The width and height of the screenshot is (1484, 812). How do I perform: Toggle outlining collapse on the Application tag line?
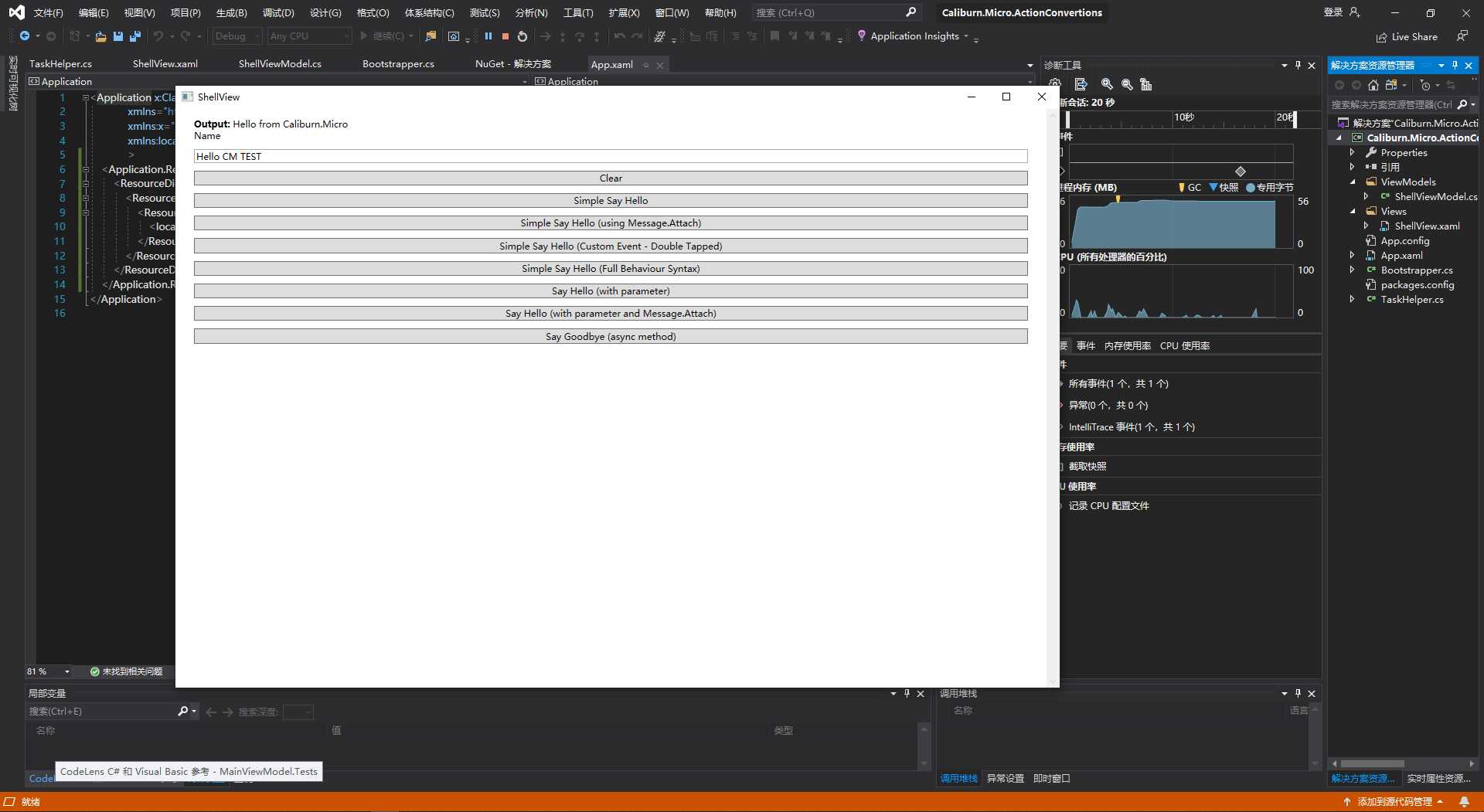tap(86, 97)
